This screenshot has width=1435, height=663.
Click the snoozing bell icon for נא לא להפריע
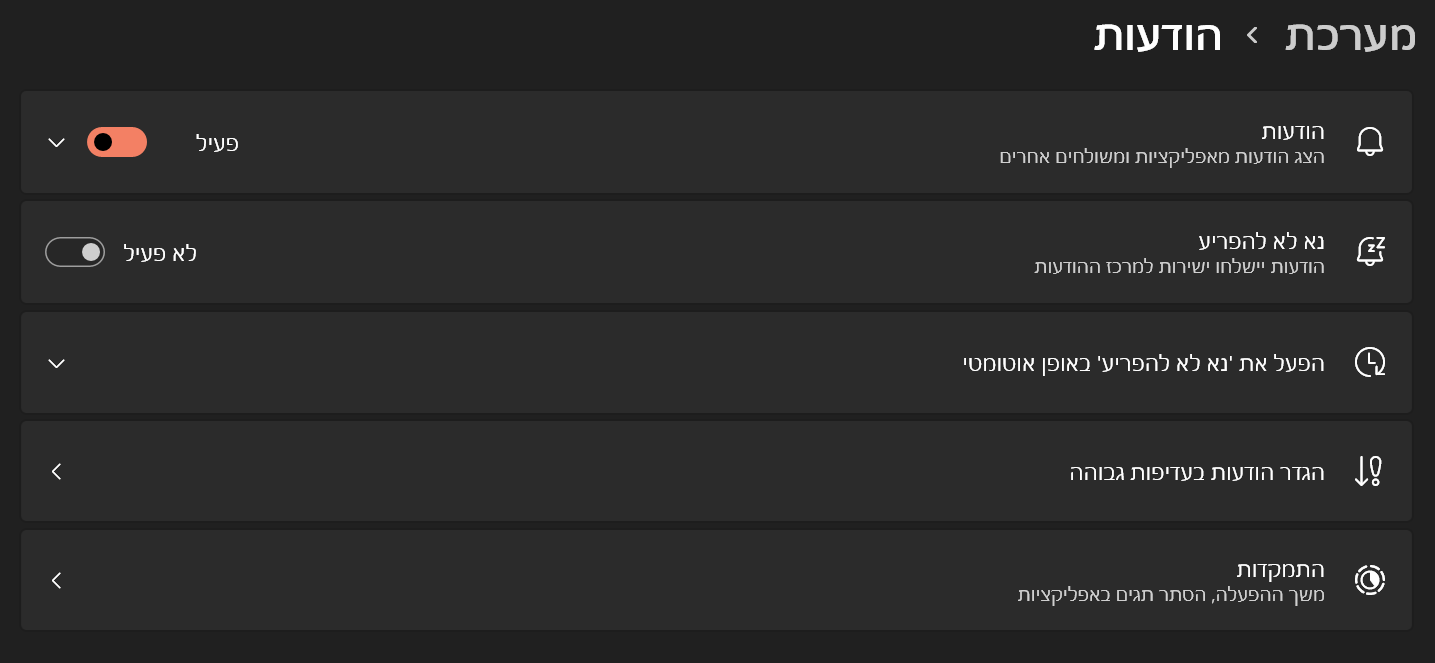[x=1369, y=251]
